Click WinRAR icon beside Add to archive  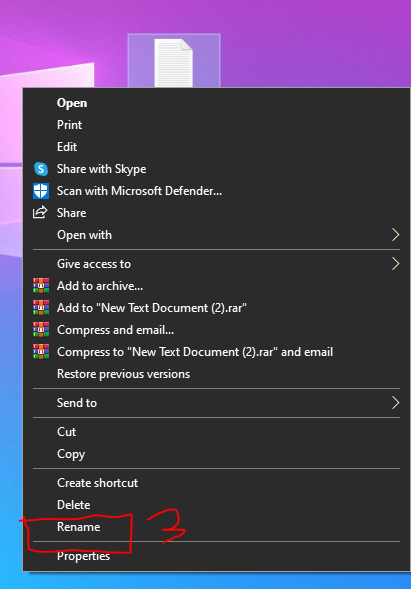[x=41, y=286]
